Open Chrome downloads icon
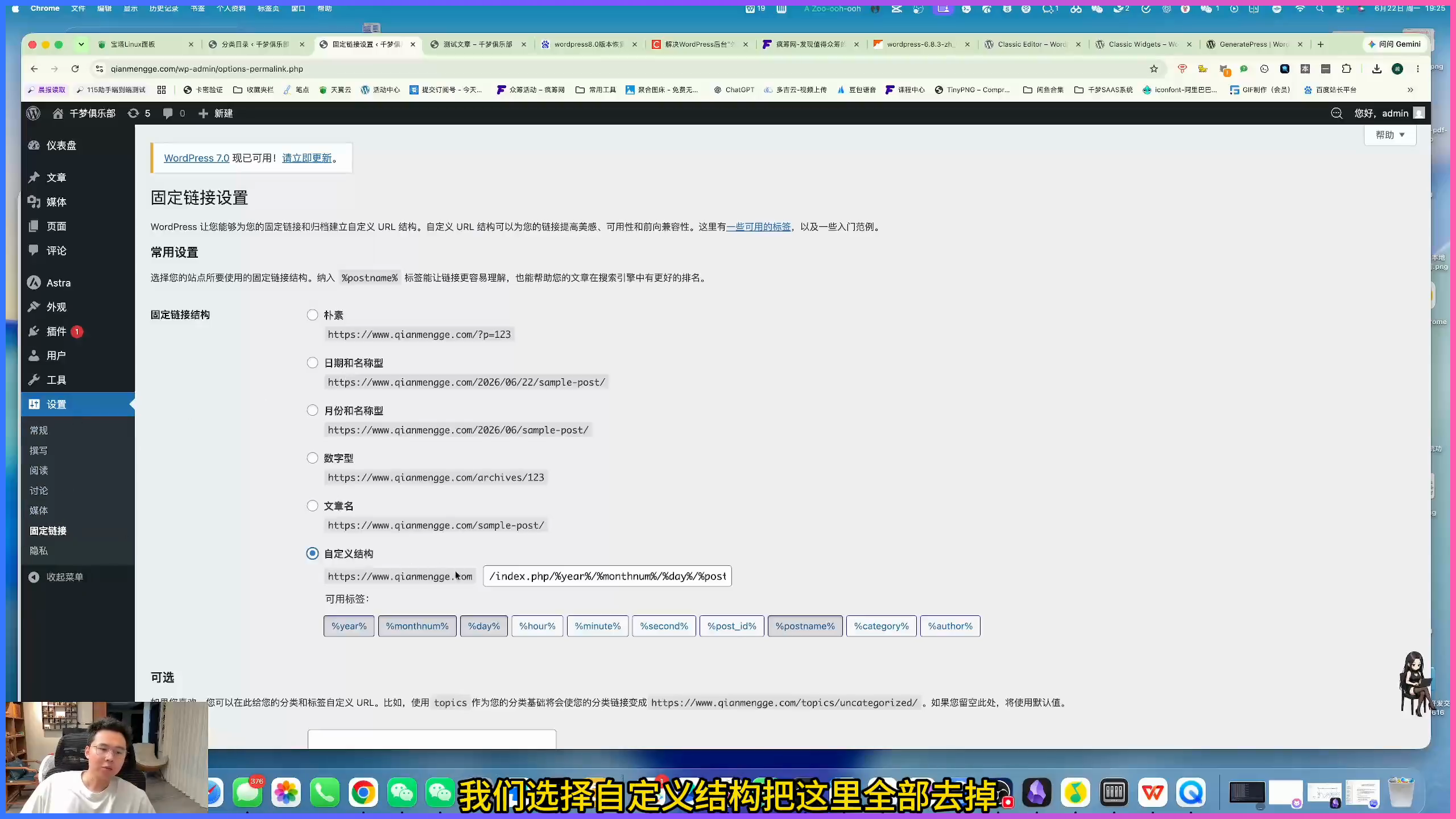Viewport: 1456px width, 819px height. tap(1377, 69)
